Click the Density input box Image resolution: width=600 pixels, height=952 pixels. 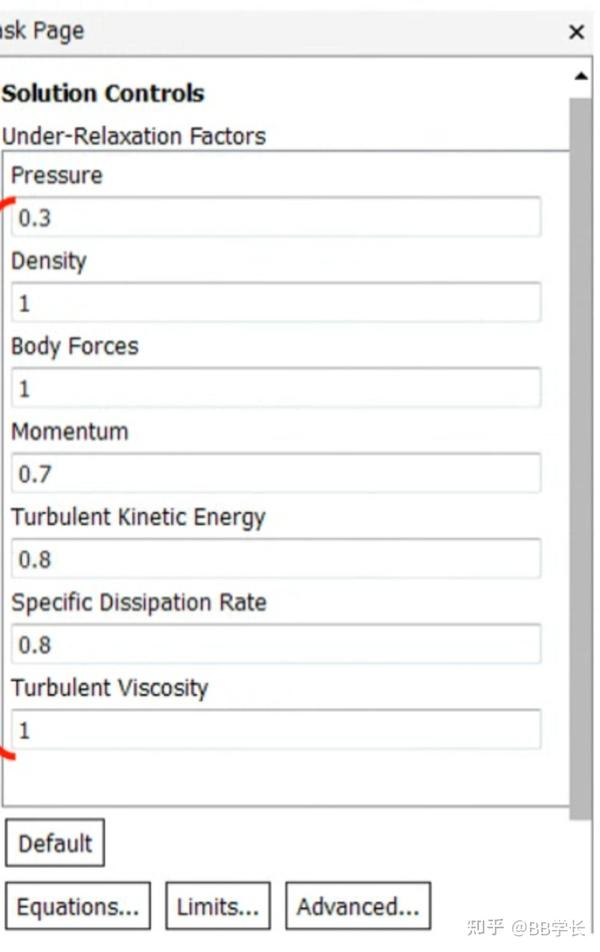(276, 303)
